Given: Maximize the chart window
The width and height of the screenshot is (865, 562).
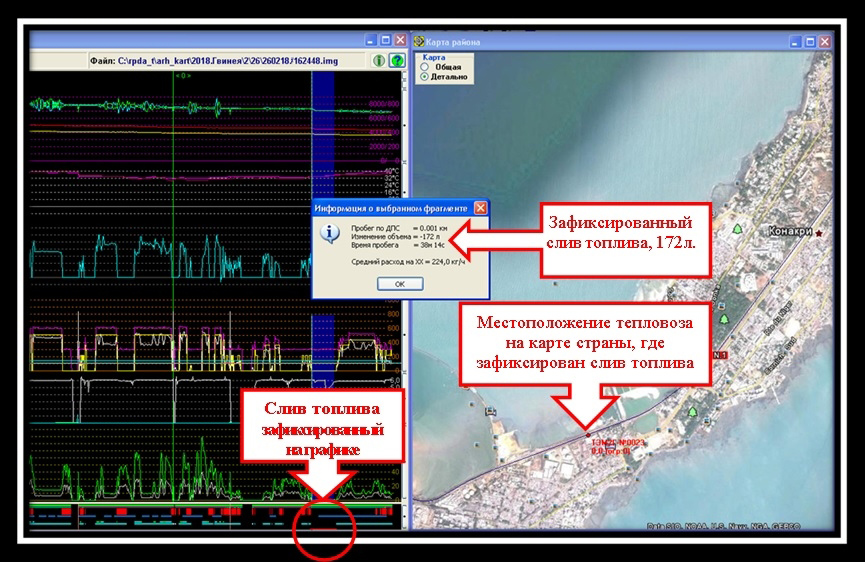Looking at the screenshot, I should [386, 41].
